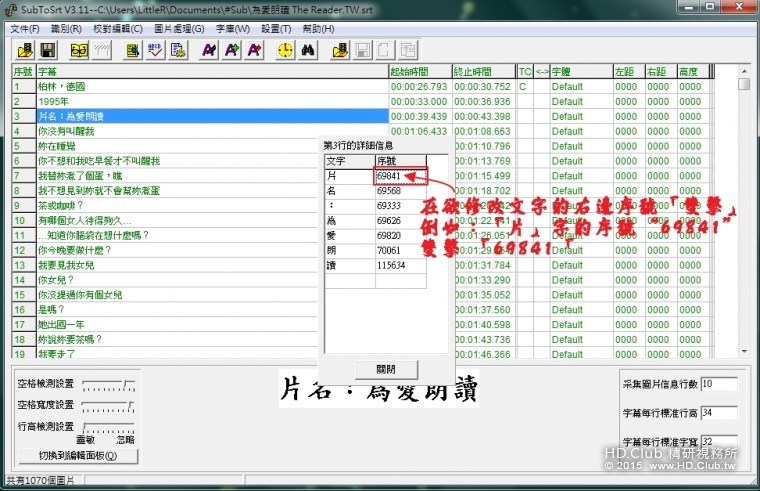Viewport: 760px width, 491px height.
Task: Click the 切換到編輯面板(Q) button
Action: (78, 456)
